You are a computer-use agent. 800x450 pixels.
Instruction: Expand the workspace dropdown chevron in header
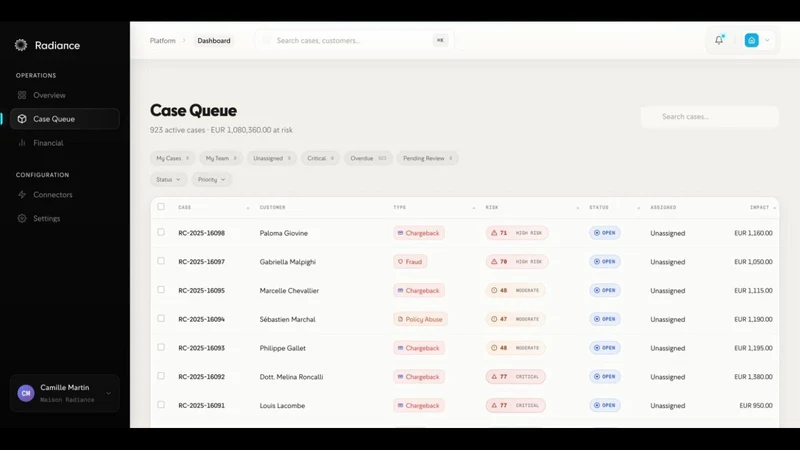point(767,40)
